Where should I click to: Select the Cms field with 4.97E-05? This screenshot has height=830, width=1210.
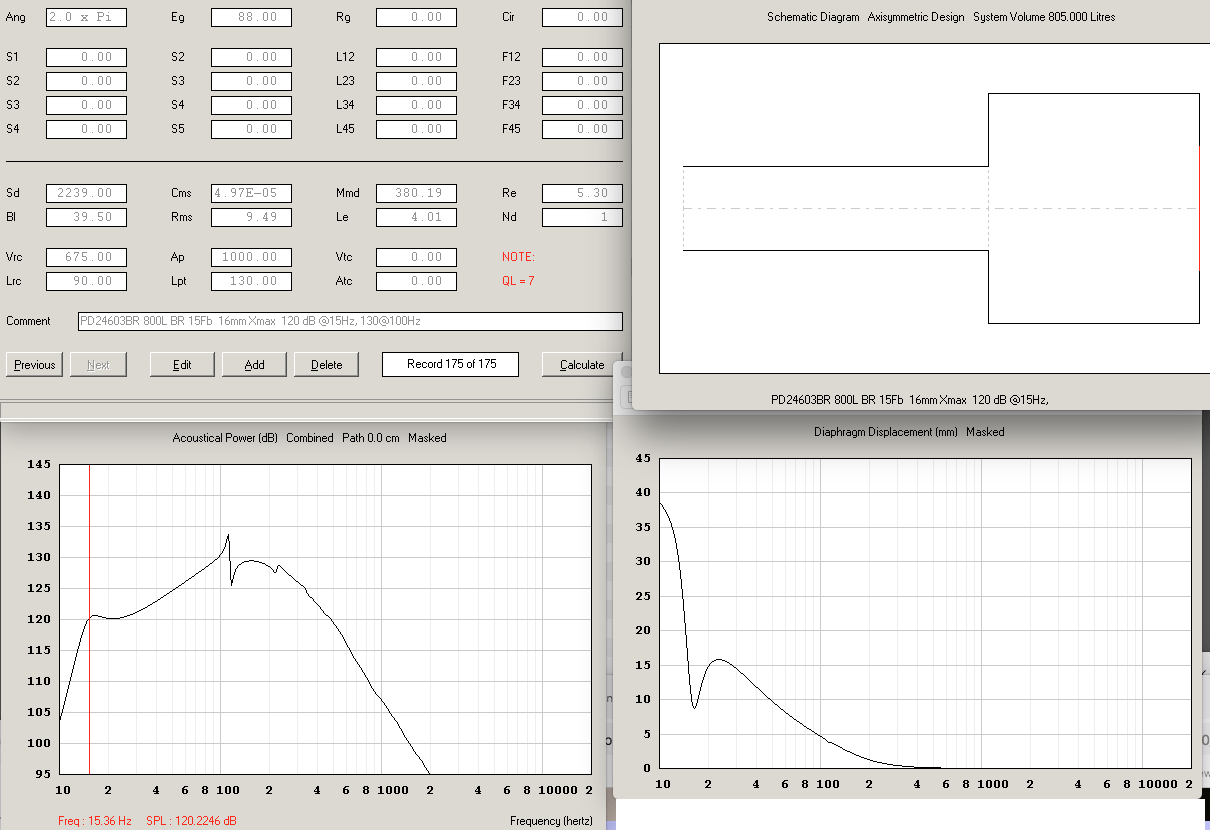coord(251,193)
